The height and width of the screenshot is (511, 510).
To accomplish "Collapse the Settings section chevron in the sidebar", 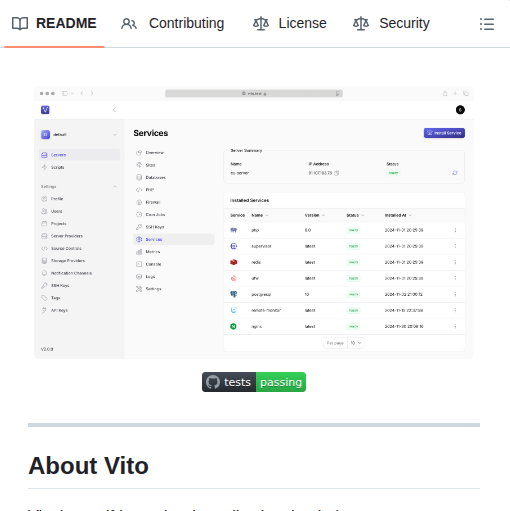I will tap(114, 186).
